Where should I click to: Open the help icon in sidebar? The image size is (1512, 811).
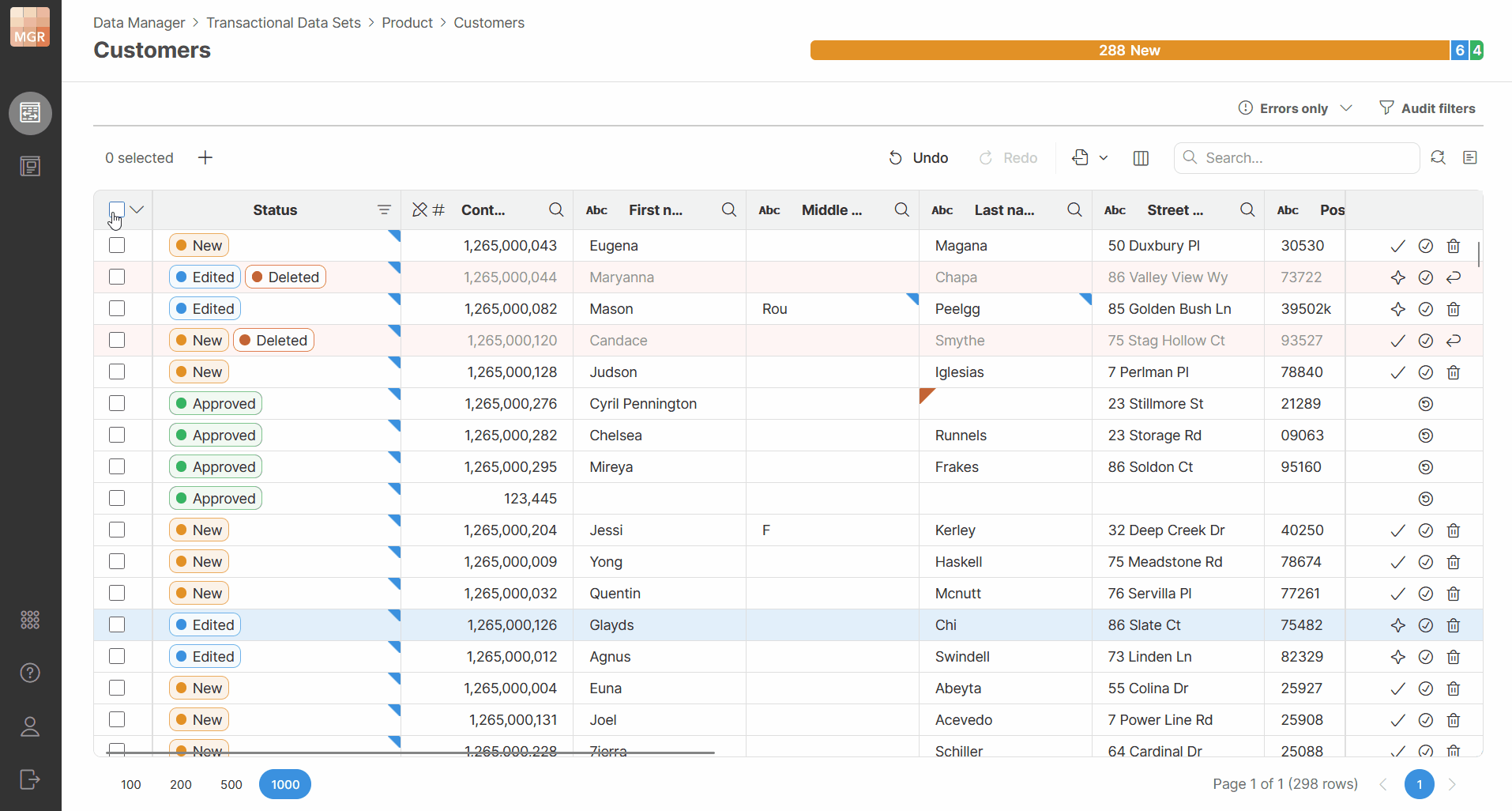(x=30, y=673)
